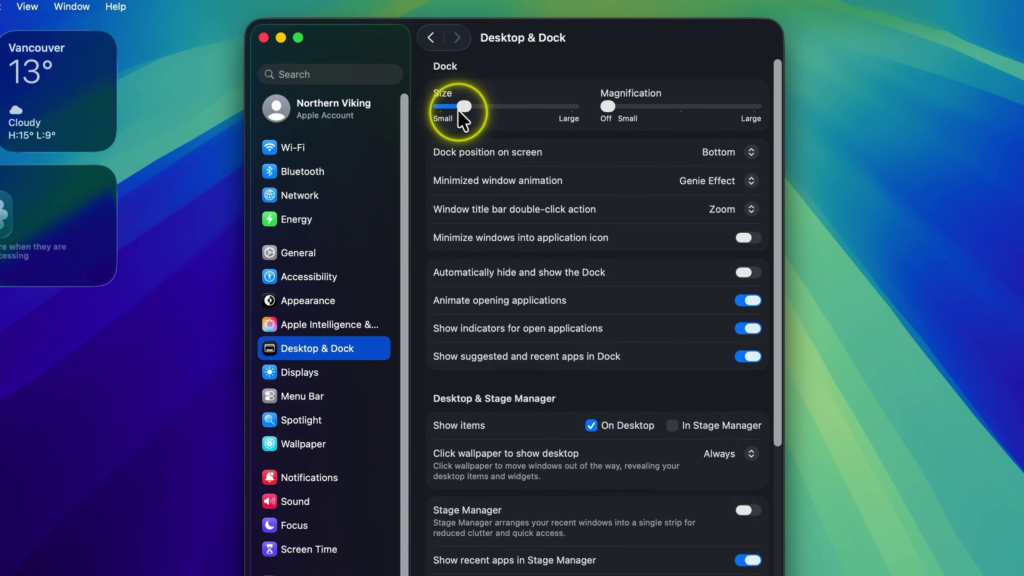Click the Screen Time hourglass icon
The height and width of the screenshot is (576, 1024).
pyautogui.click(x=269, y=549)
